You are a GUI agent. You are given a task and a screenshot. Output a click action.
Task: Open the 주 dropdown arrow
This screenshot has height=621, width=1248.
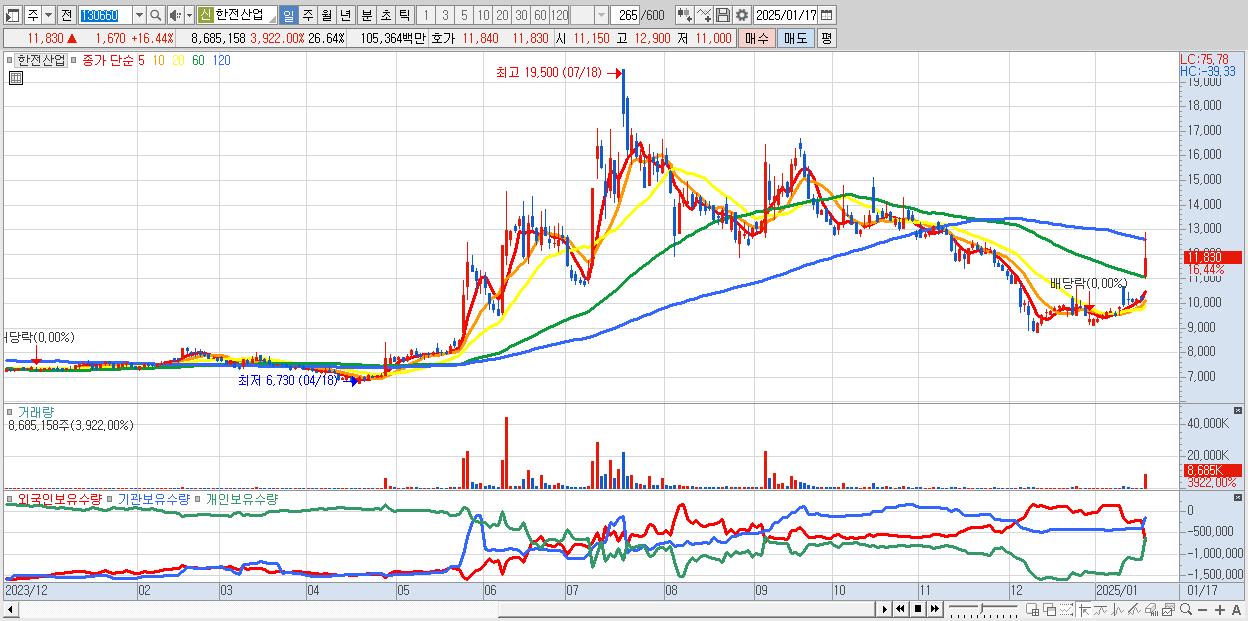(49, 15)
